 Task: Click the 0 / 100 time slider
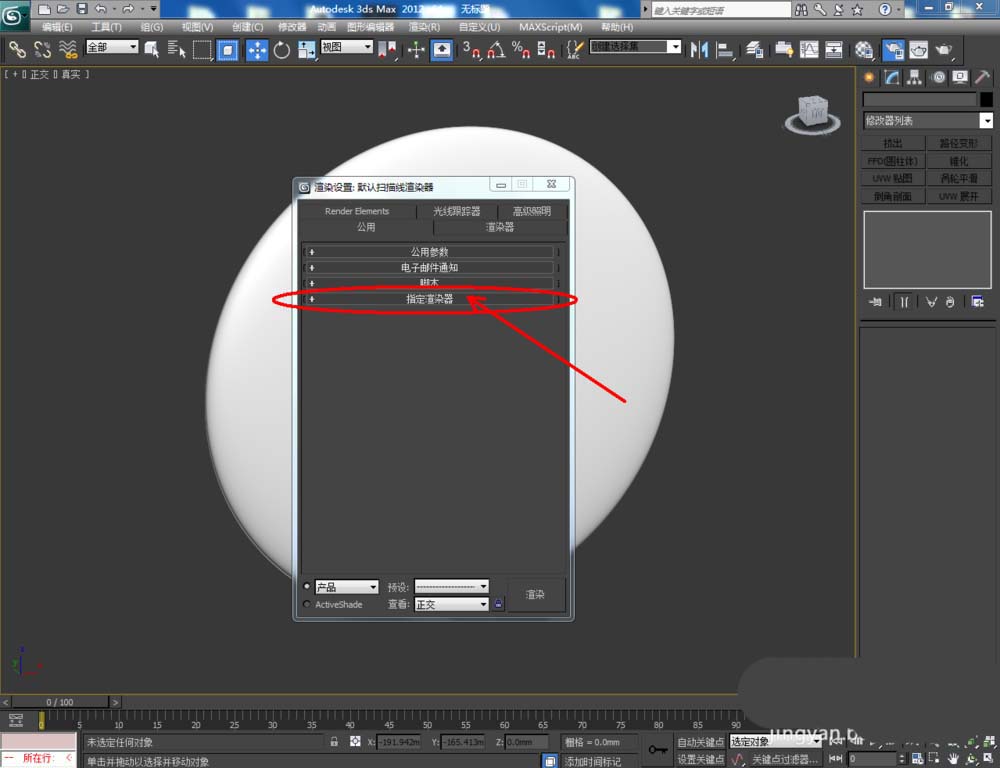pyautogui.click(x=60, y=702)
